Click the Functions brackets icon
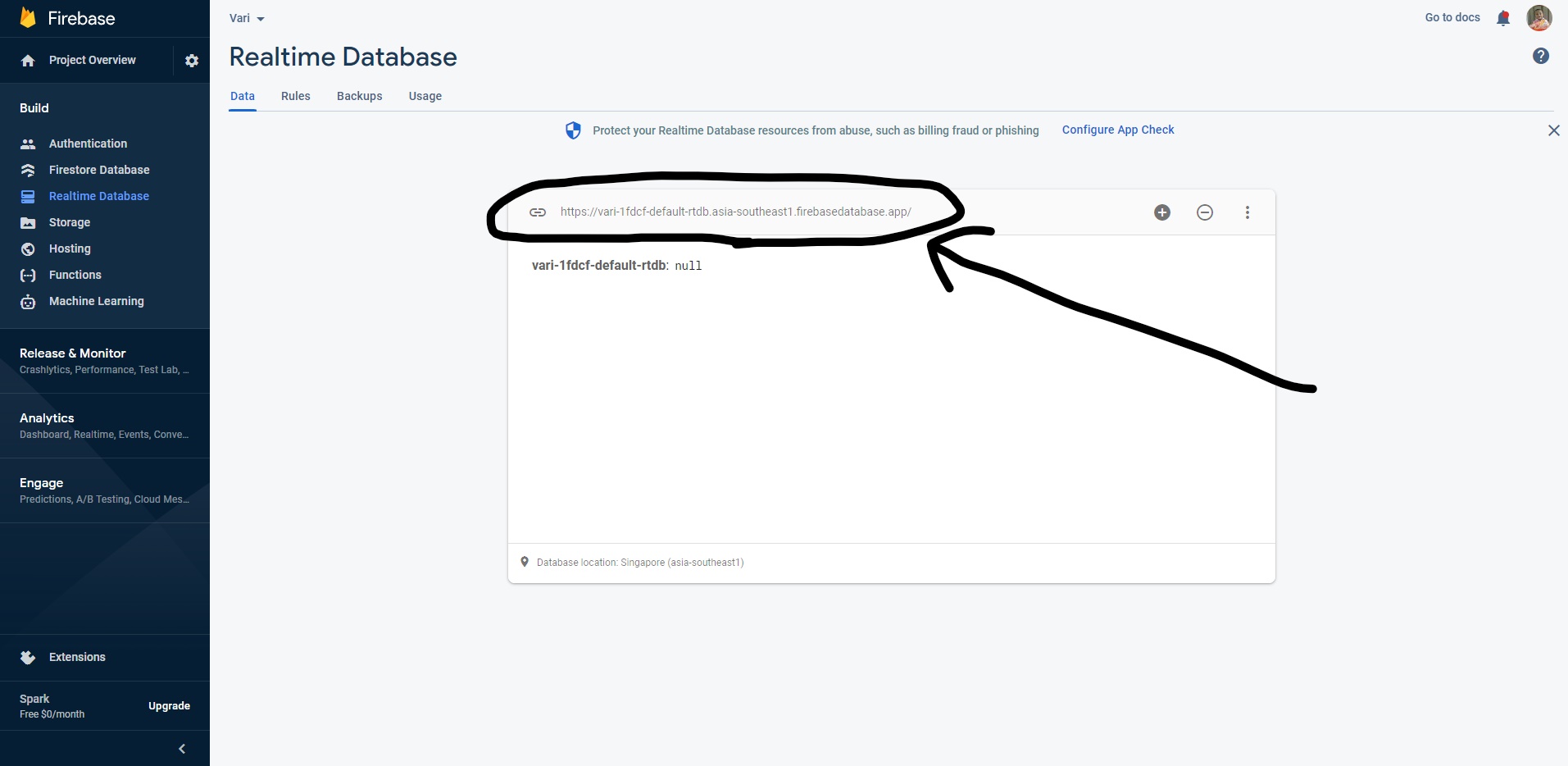The width and height of the screenshot is (1568, 766). point(28,275)
